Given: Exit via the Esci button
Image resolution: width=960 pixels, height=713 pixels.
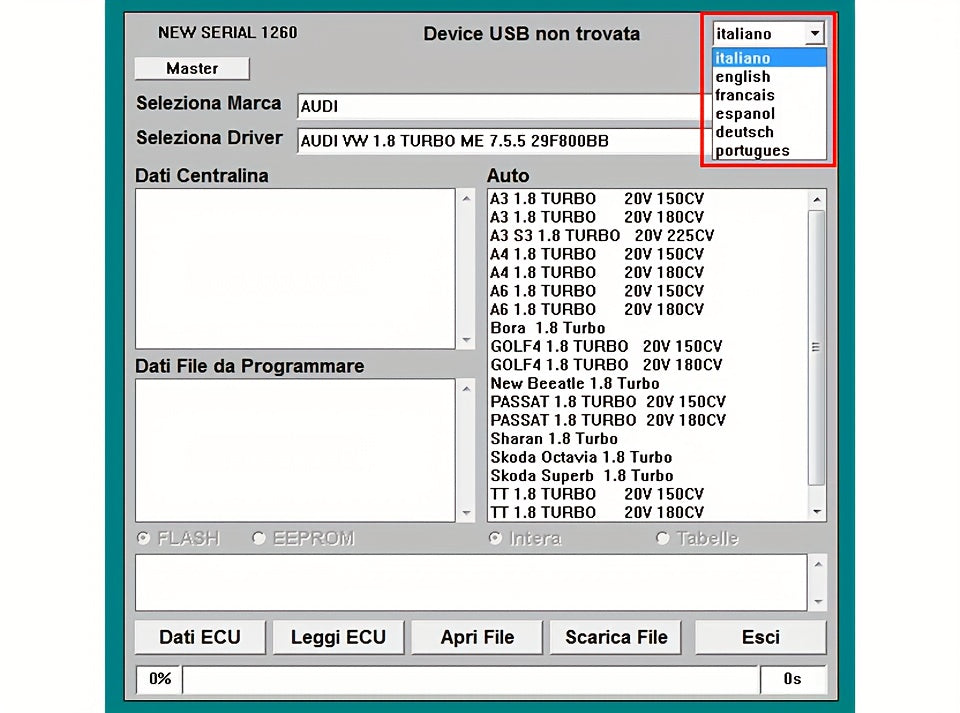Looking at the screenshot, I should click(x=761, y=637).
